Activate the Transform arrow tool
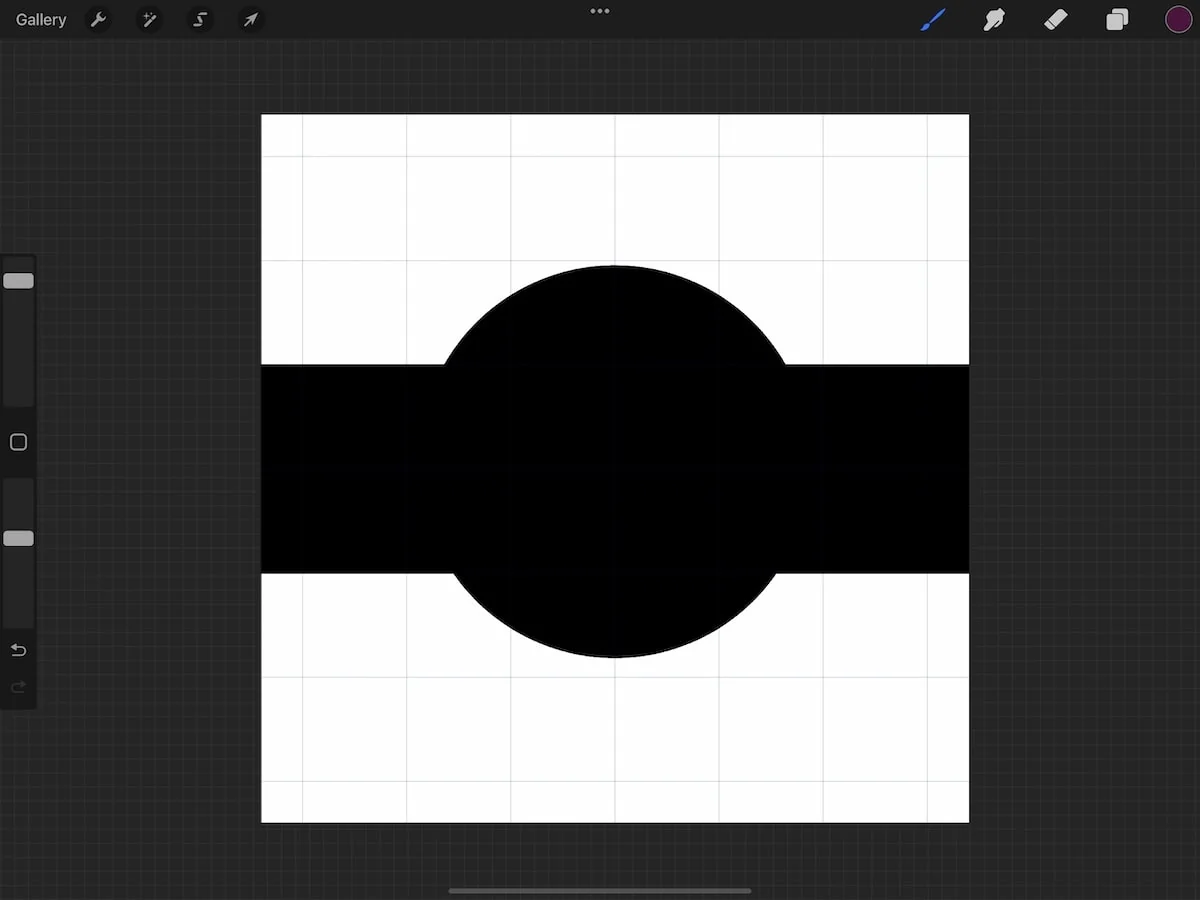The width and height of the screenshot is (1200, 900). pos(250,19)
